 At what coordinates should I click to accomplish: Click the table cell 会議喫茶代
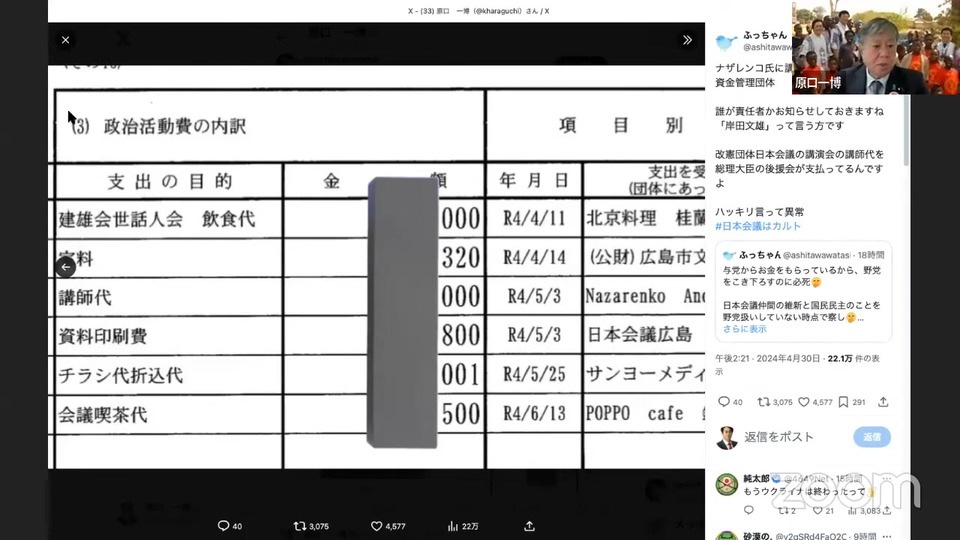click(169, 414)
